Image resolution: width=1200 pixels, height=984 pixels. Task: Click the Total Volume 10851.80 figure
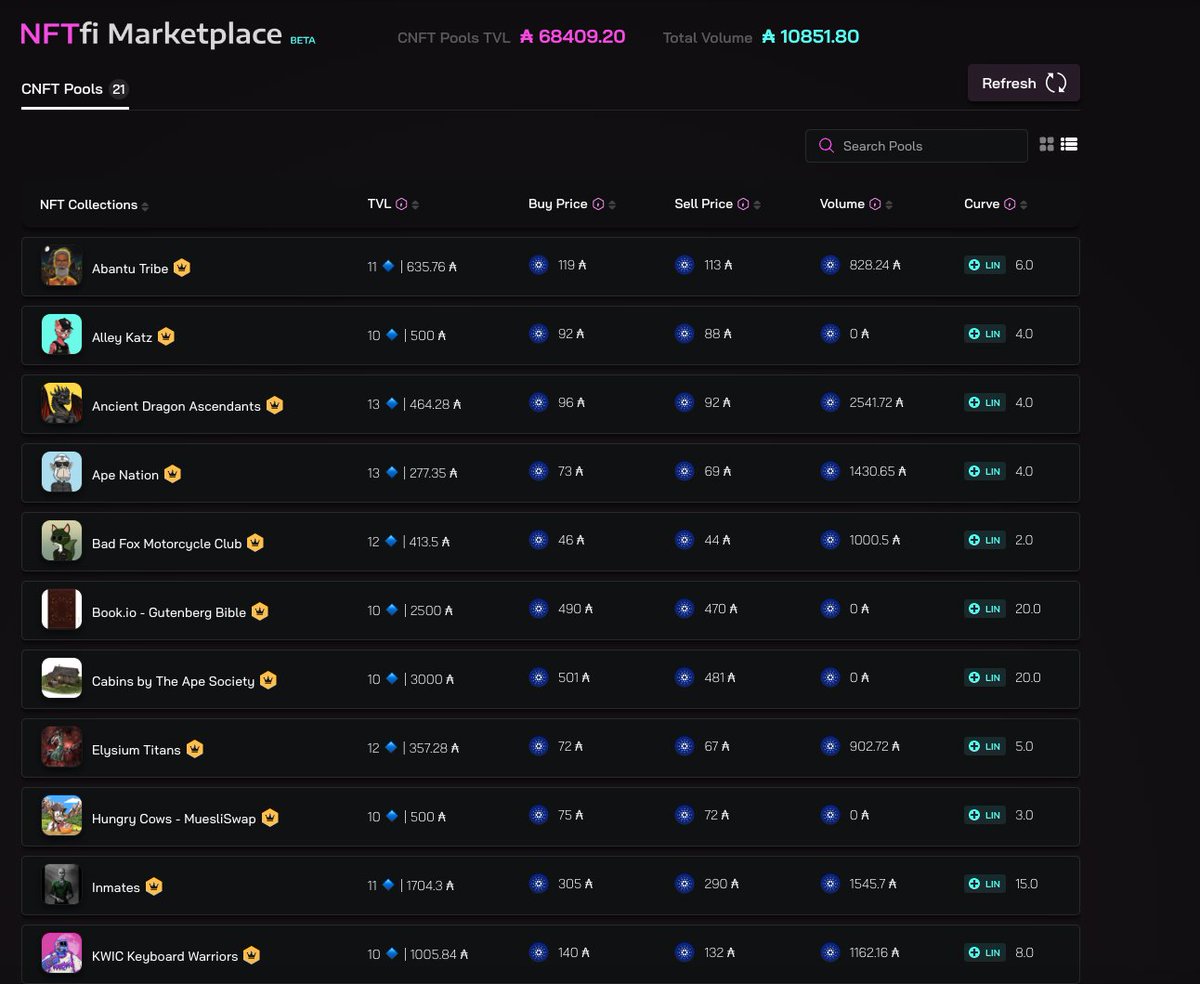[810, 37]
